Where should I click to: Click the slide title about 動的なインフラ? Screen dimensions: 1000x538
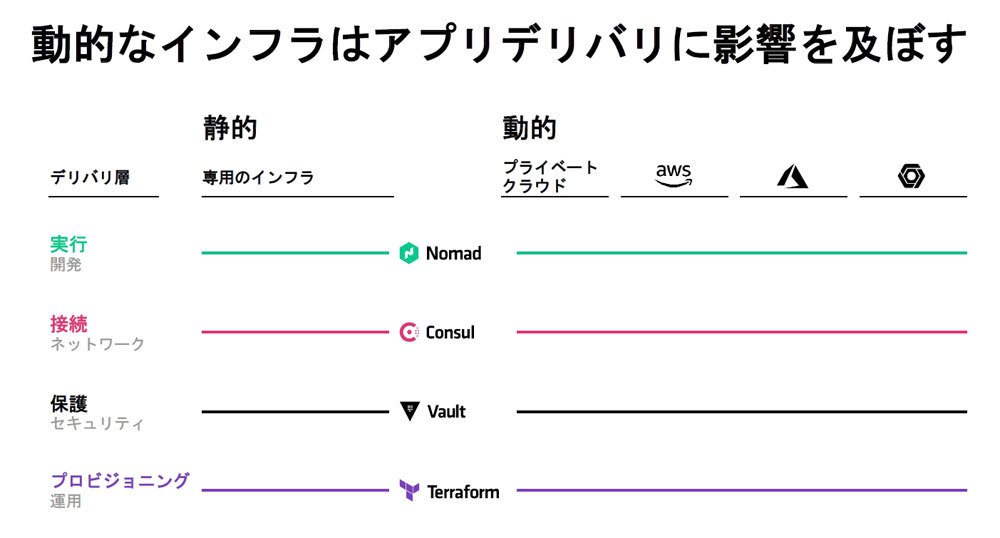click(x=499, y=44)
